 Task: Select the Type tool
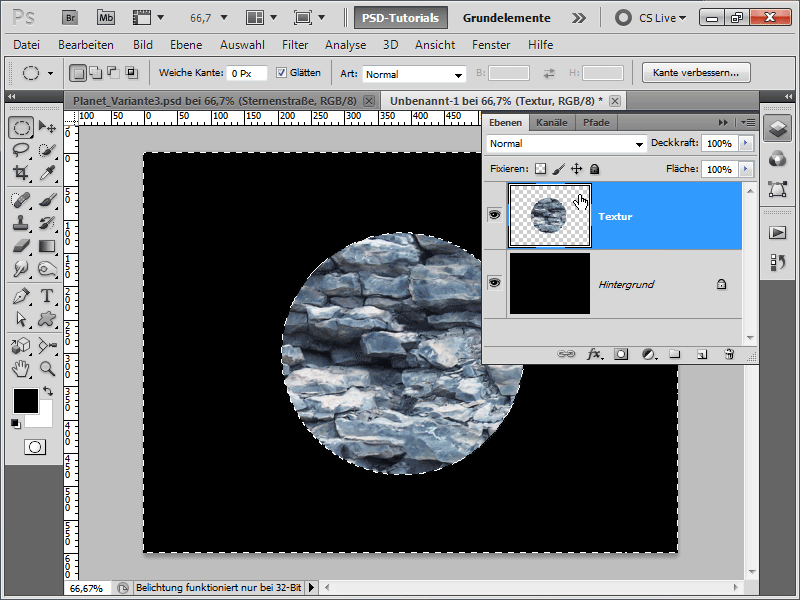coord(47,296)
